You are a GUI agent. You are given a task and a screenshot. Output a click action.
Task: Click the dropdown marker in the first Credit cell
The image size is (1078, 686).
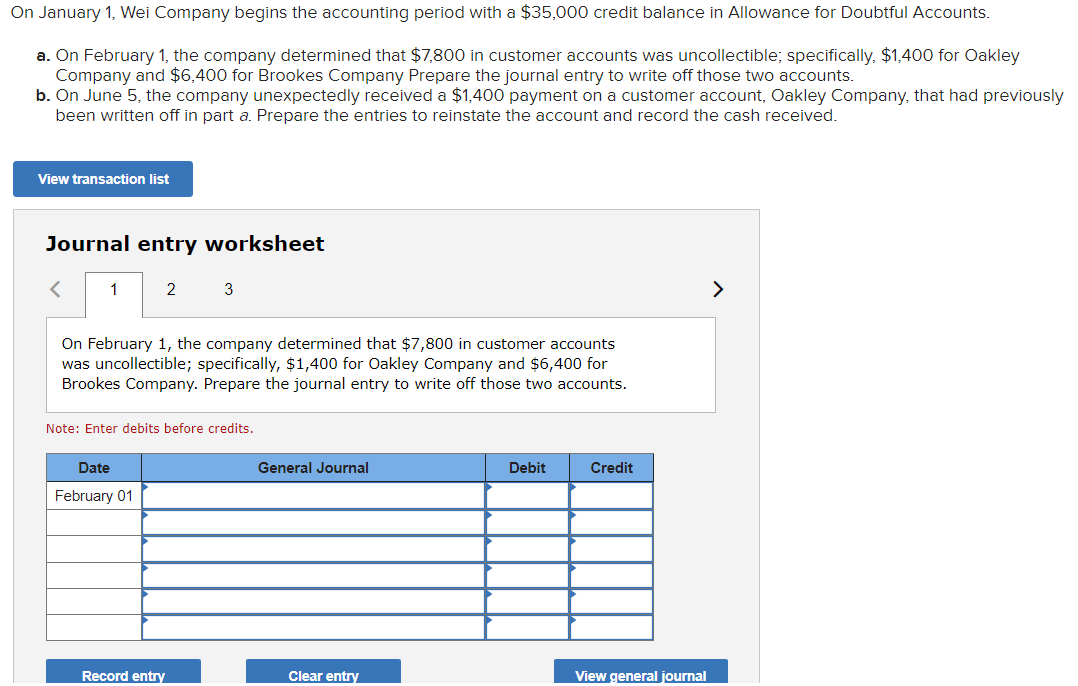pyautogui.click(x=572, y=490)
